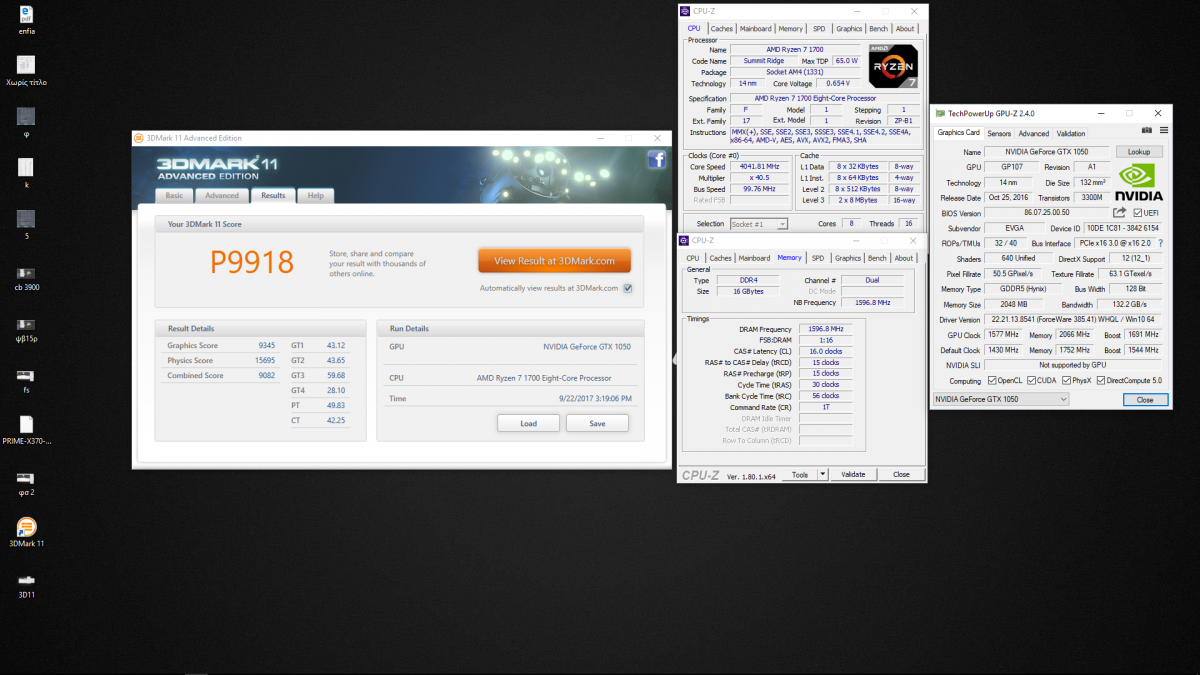The image size is (1200, 675).
Task: Open the Mainboard tab in top CPU-Z window
Action: point(756,29)
